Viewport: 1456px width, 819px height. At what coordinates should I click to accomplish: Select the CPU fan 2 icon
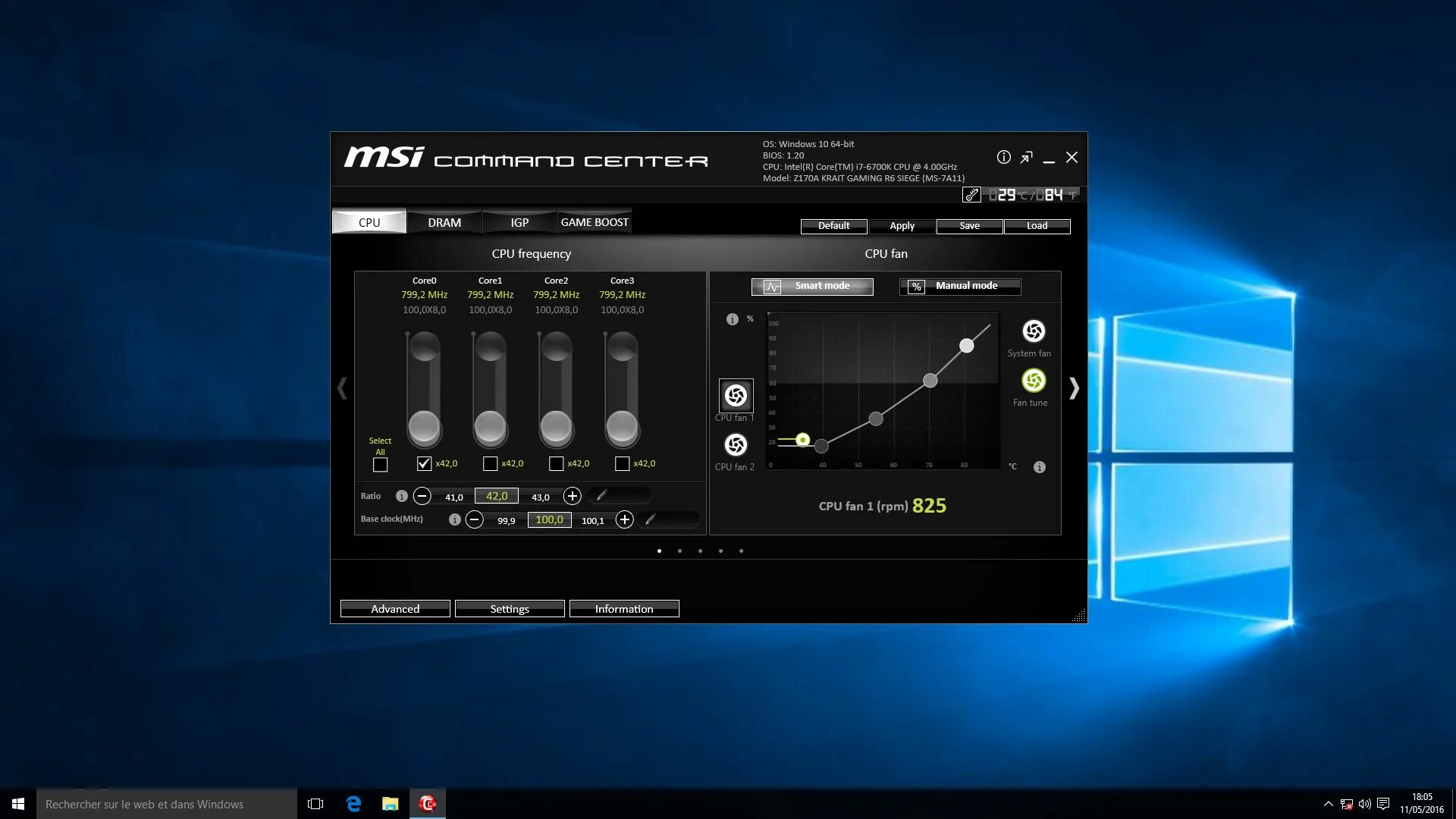pyautogui.click(x=736, y=445)
